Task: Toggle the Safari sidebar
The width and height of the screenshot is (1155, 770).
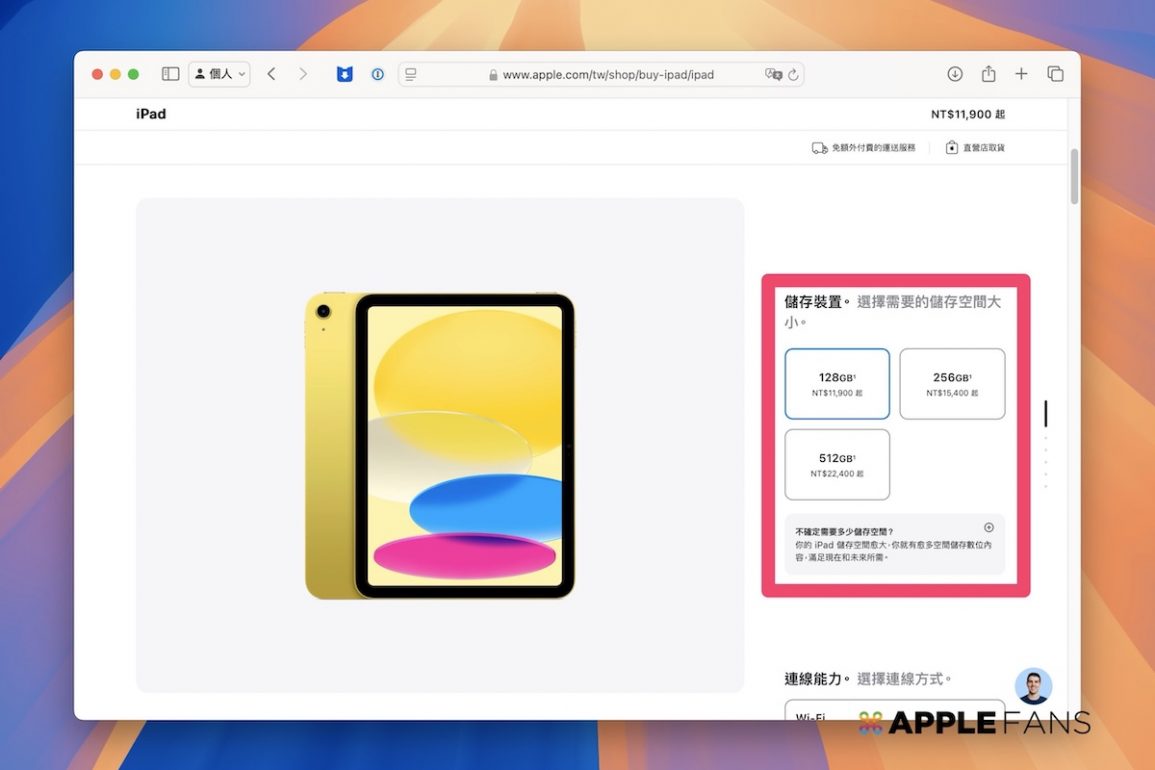Action: click(x=171, y=74)
